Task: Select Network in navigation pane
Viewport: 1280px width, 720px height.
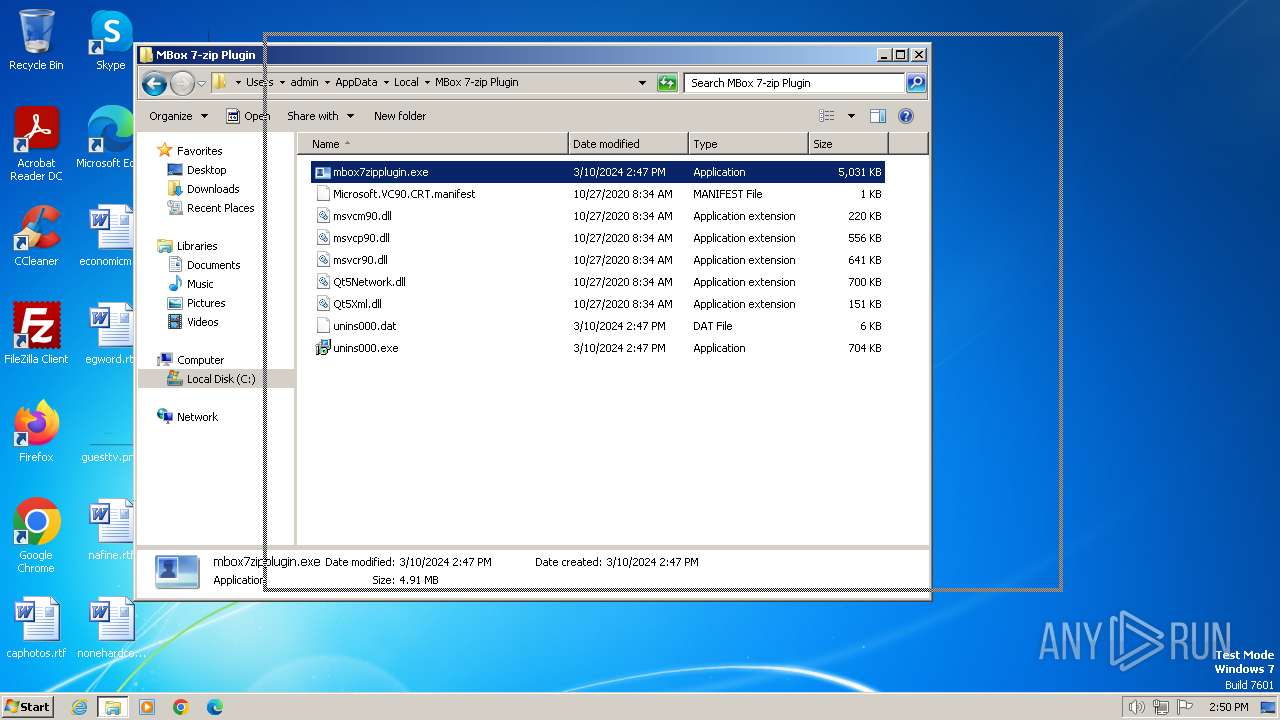Action: 197,417
